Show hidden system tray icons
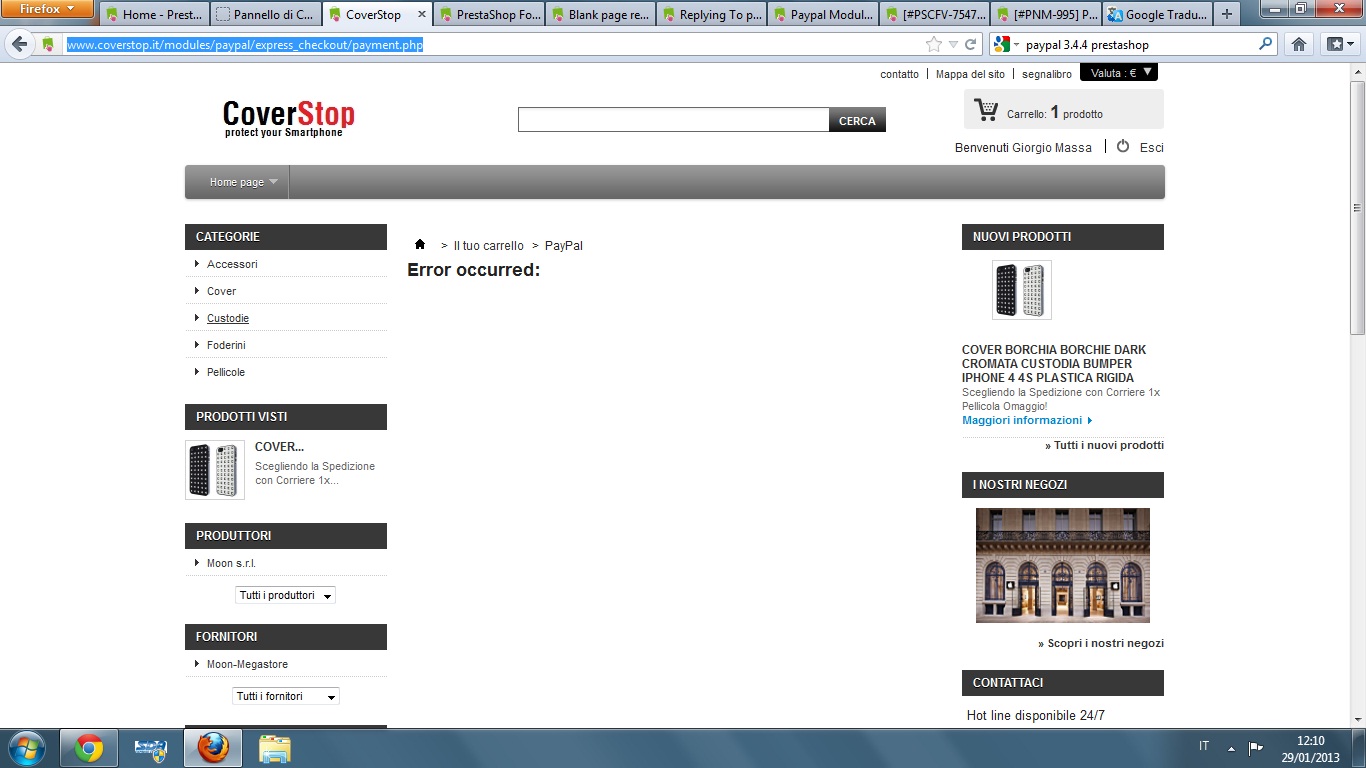The image size is (1366, 768). (x=1231, y=748)
